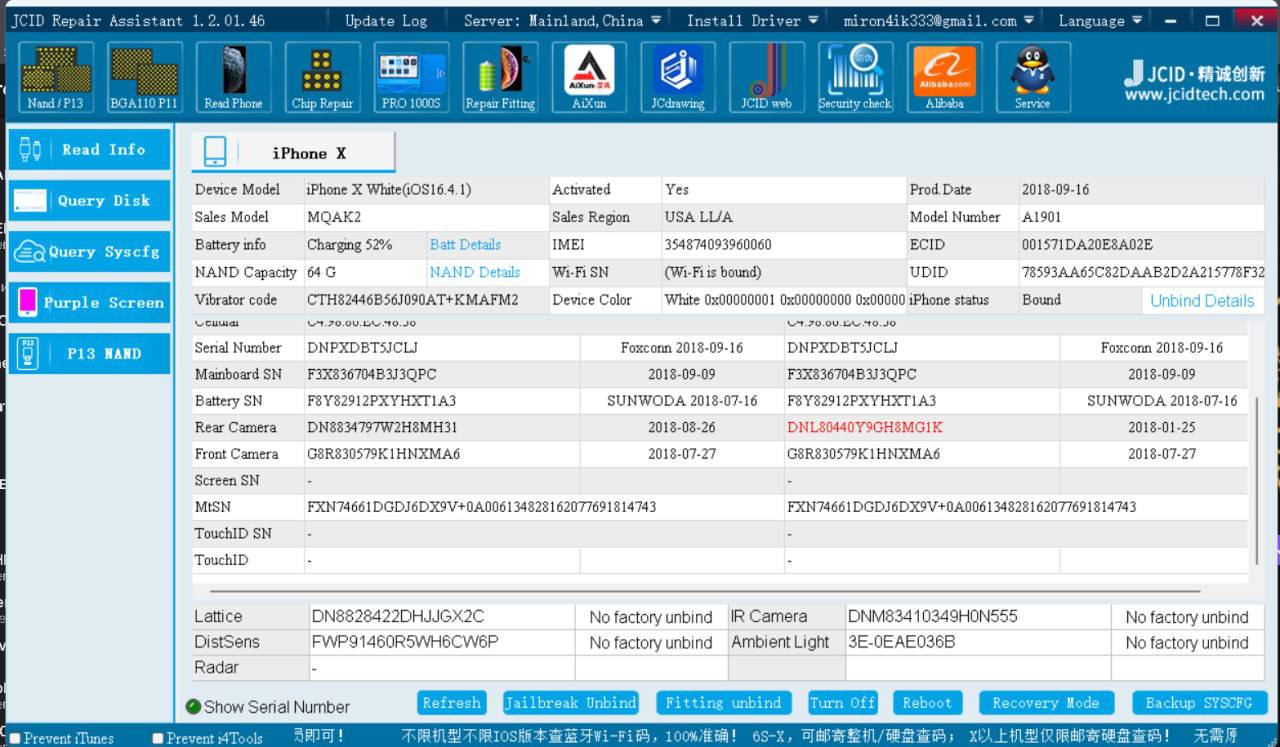Image resolution: width=1280 pixels, height=747 pixels.
Task: Select the Vibrator code CTH82446B56J090AT+KMAFM2
Action: 413,300
